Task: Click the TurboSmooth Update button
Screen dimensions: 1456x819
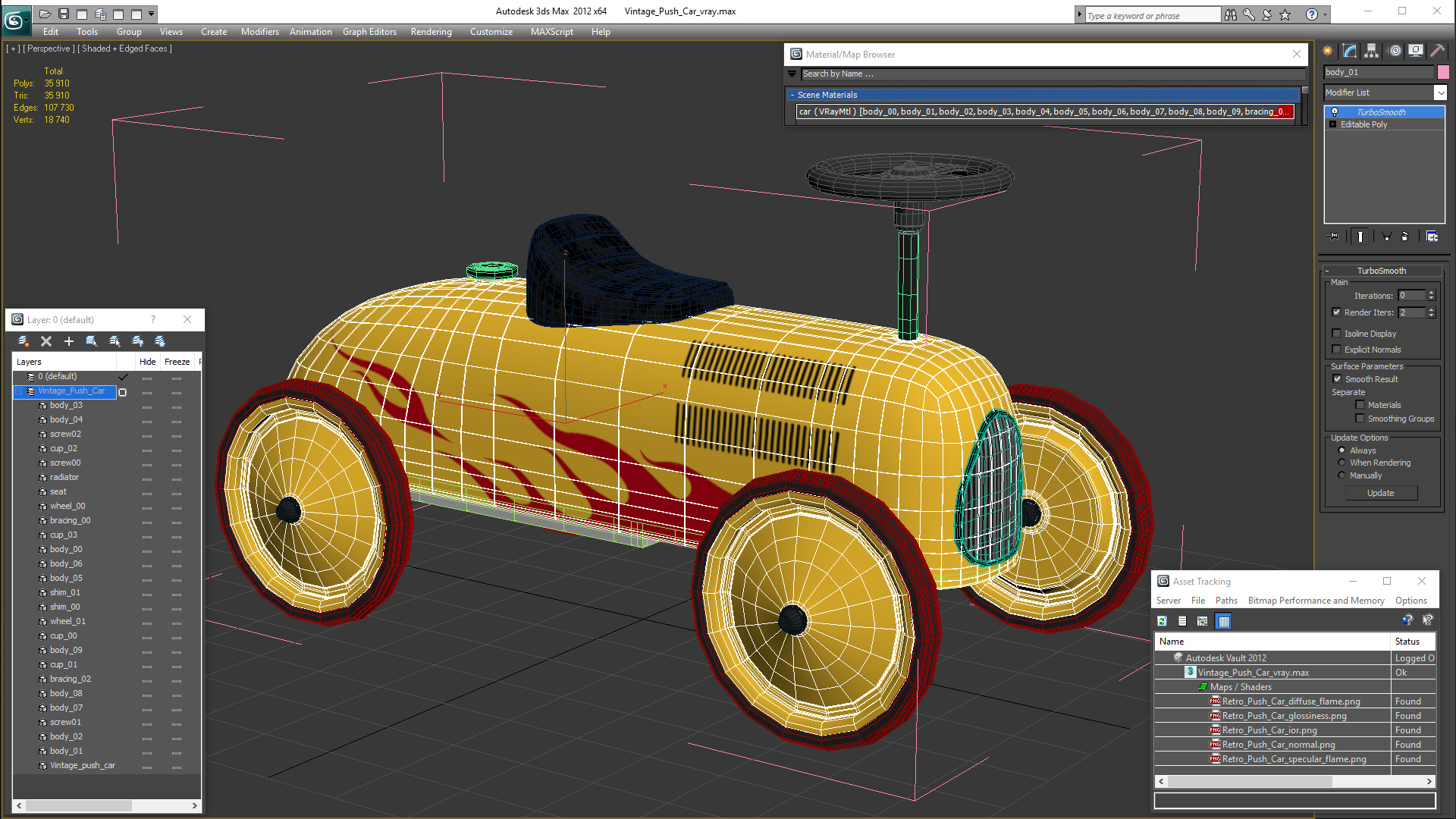Action: point(1380,493)
